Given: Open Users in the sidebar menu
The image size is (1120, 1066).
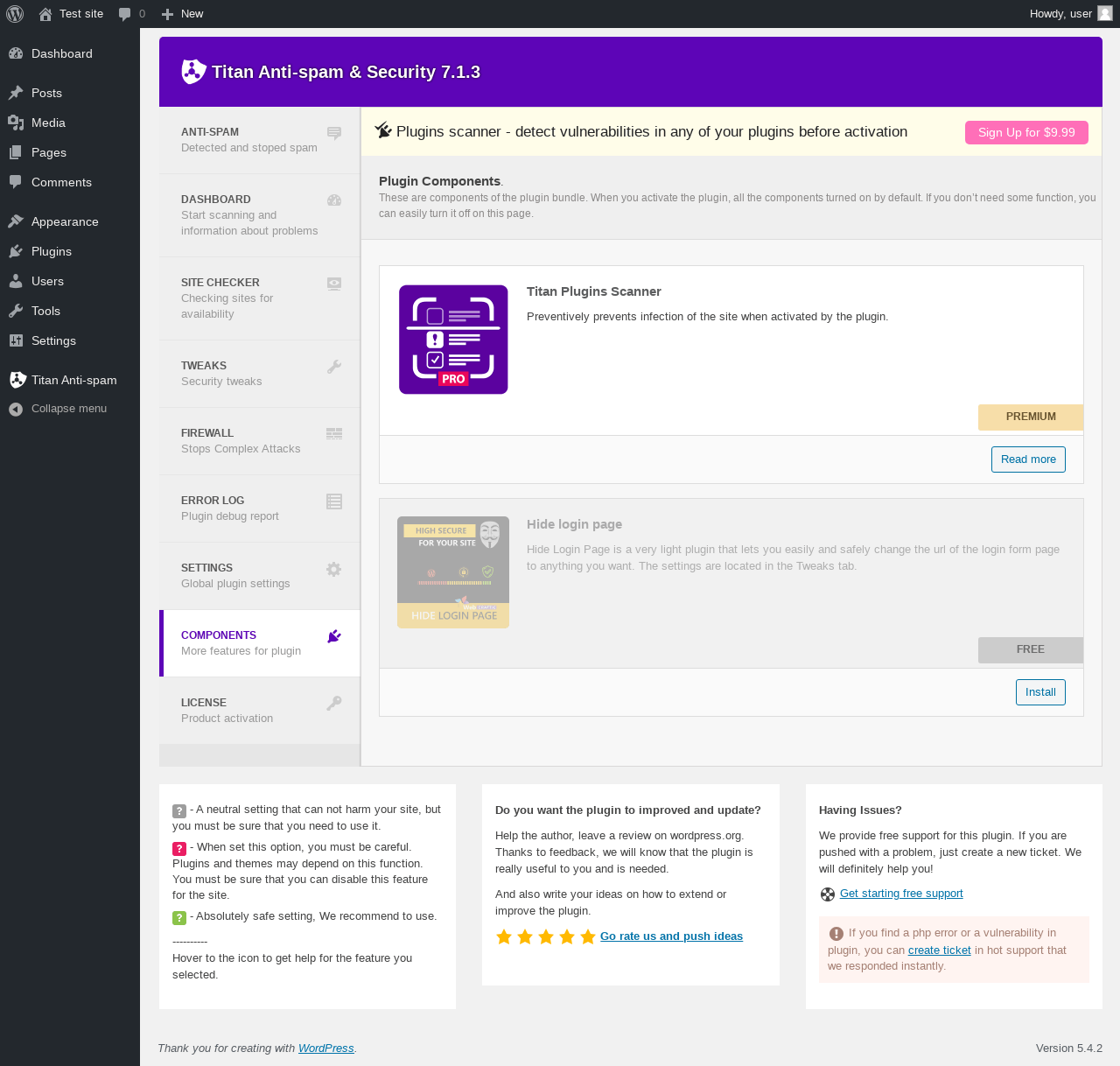Looking at the screenshot, I should point(70,281).
